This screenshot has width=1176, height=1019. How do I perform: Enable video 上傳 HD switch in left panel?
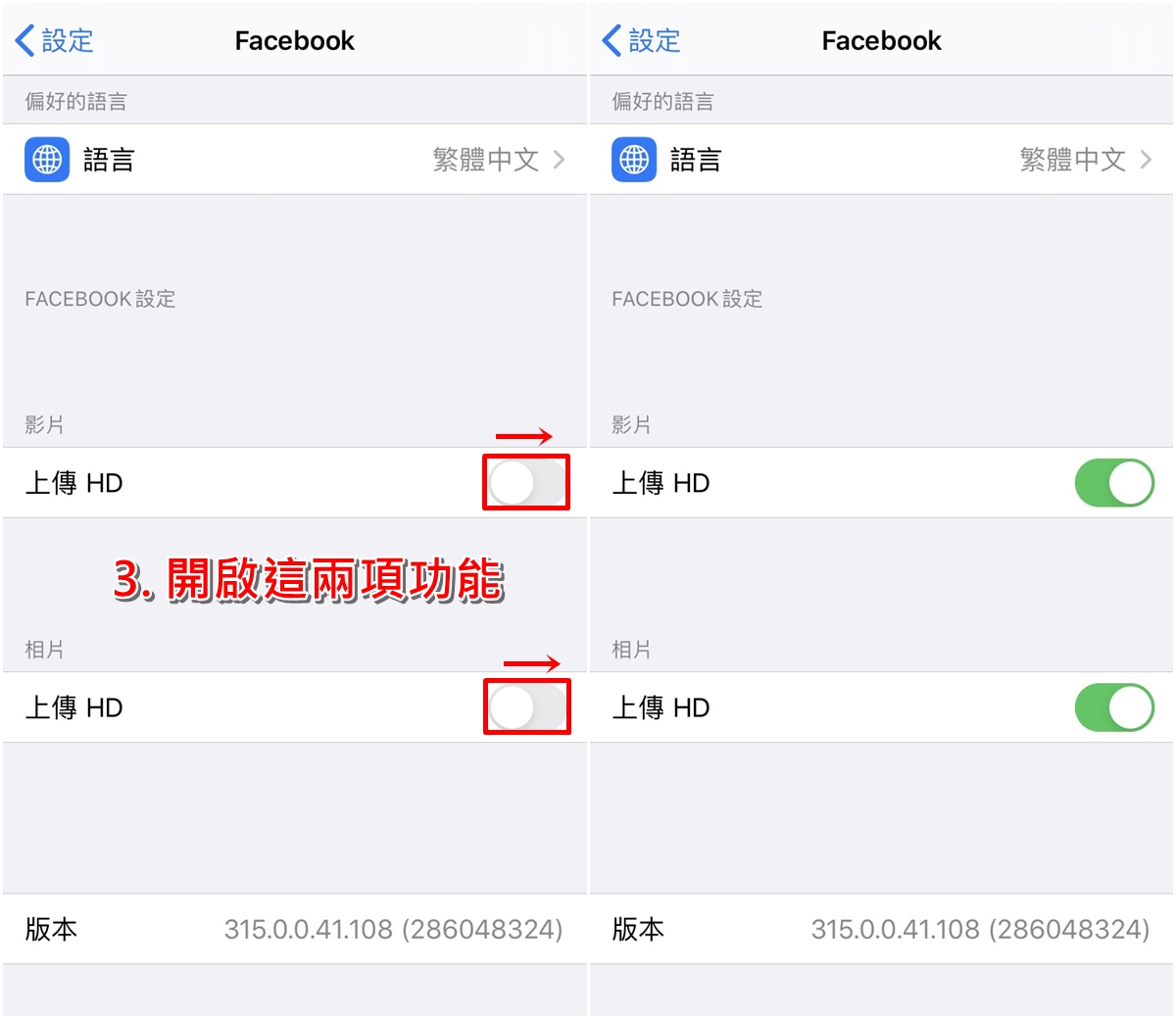click(x=526, y=482)
